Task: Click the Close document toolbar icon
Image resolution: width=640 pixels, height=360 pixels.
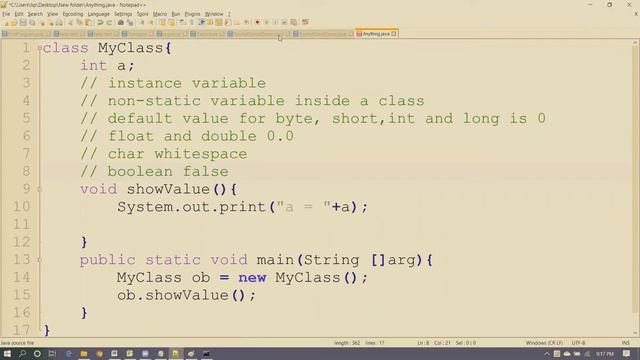Action: point(42,22)
